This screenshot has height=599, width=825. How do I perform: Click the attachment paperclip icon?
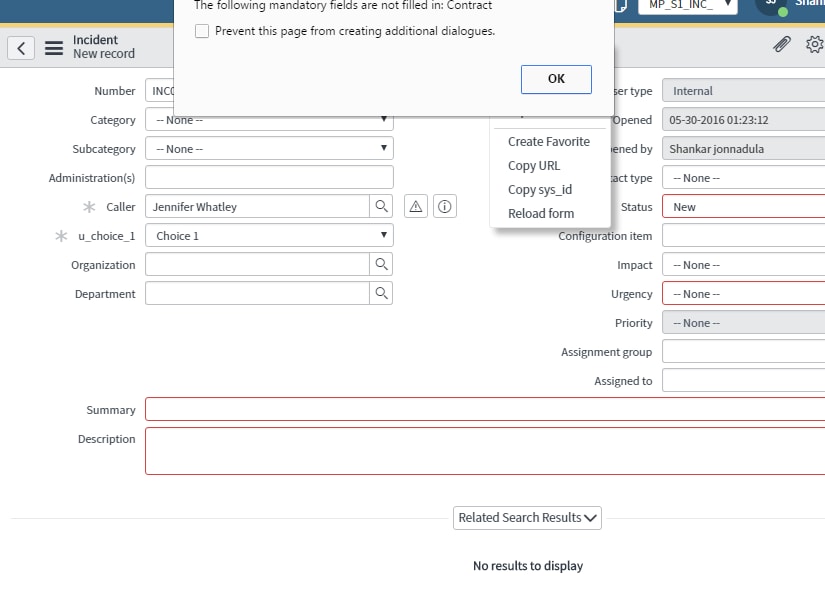pos(782,44)
